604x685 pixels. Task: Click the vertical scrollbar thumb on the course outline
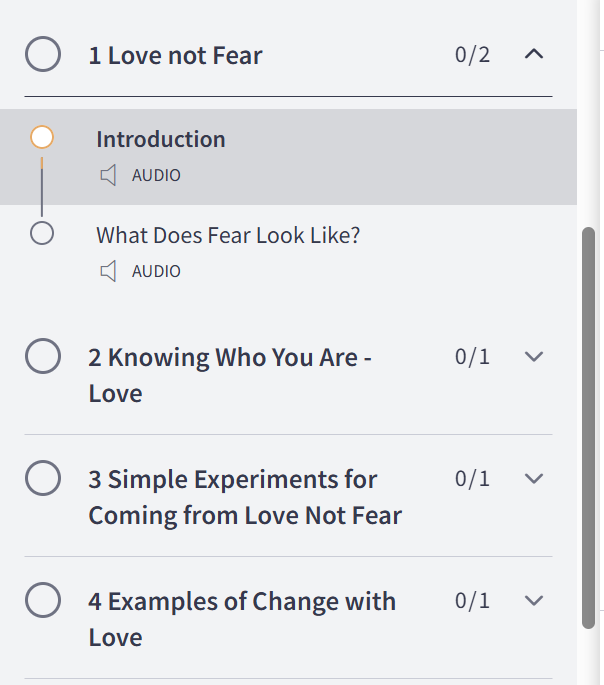tap(589, 428)
